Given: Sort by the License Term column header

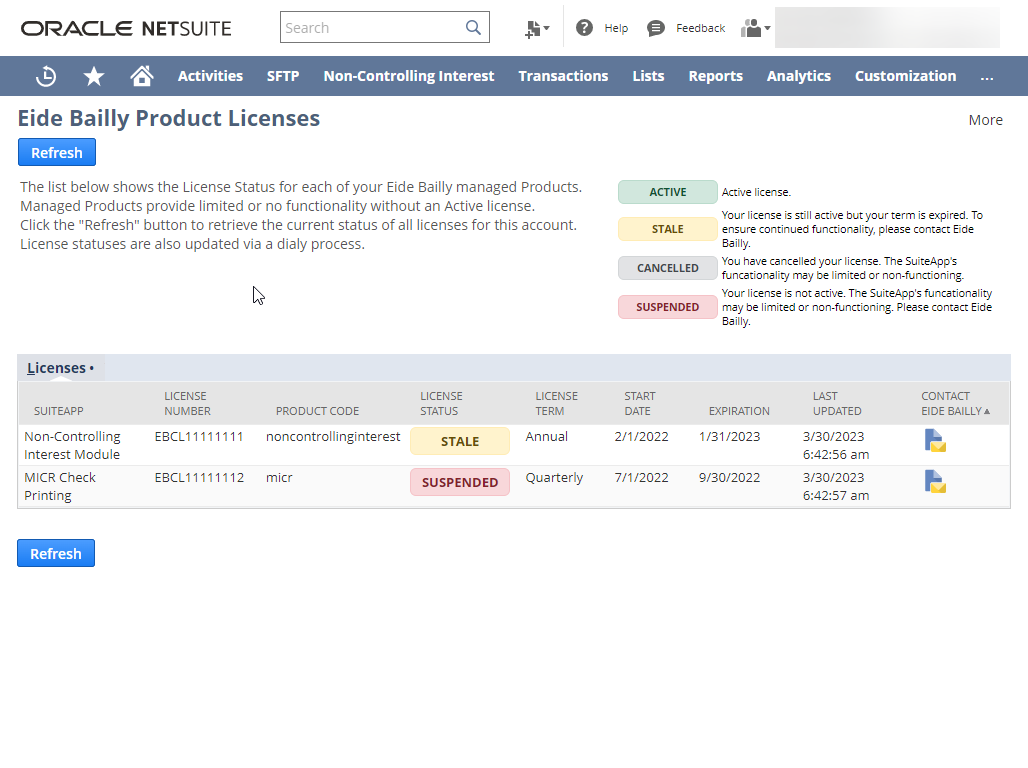Looking at the screenshot, I should [556, 403].
